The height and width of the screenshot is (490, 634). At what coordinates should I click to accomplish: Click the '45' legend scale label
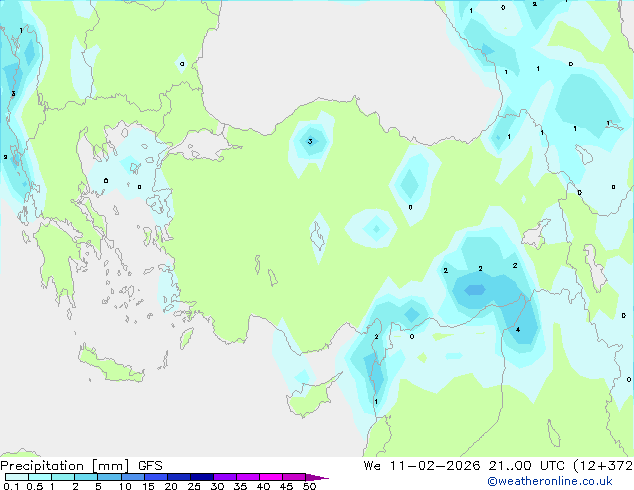tap(286, 486)
